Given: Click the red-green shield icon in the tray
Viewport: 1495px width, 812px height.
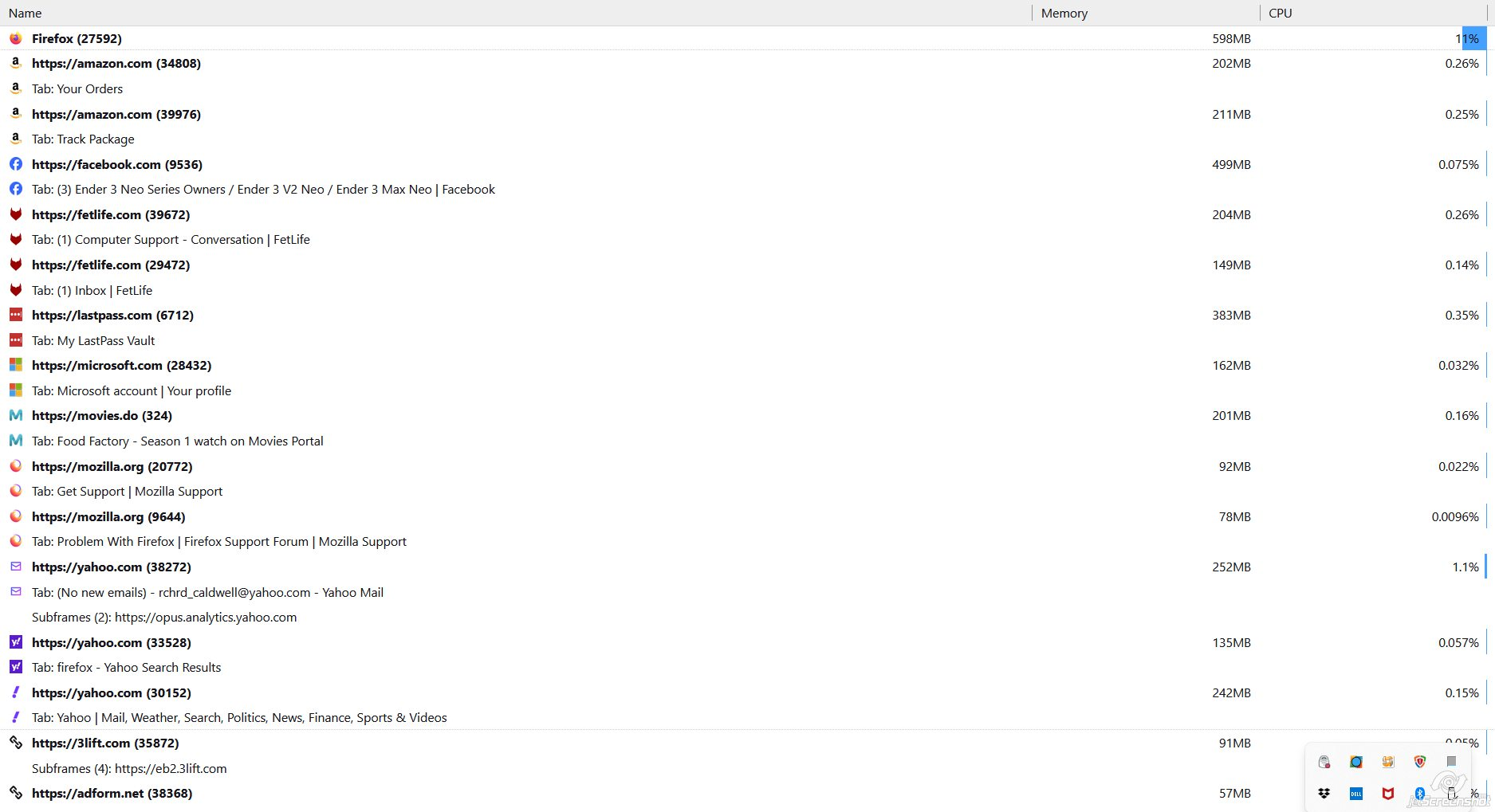Looking at the screenshot, I should pos(1420,762).
